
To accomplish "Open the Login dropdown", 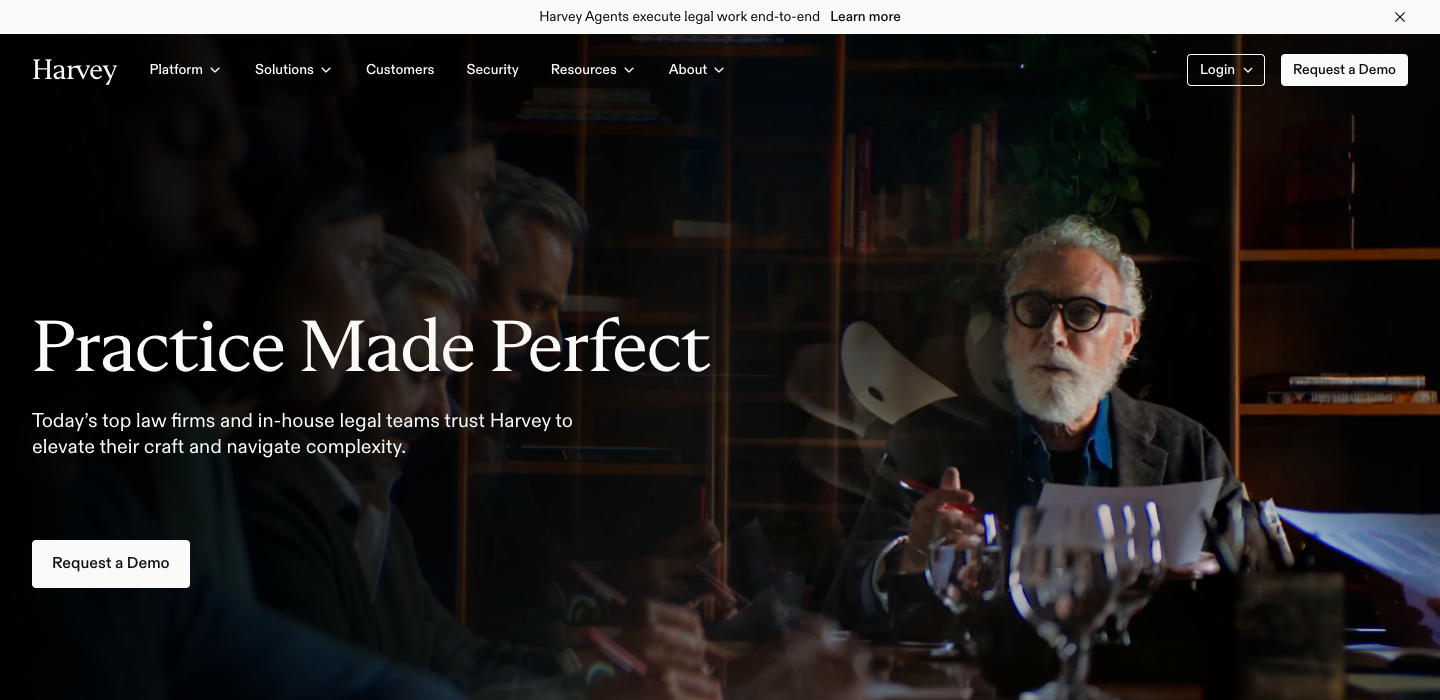I will (x=1226, y=70).
